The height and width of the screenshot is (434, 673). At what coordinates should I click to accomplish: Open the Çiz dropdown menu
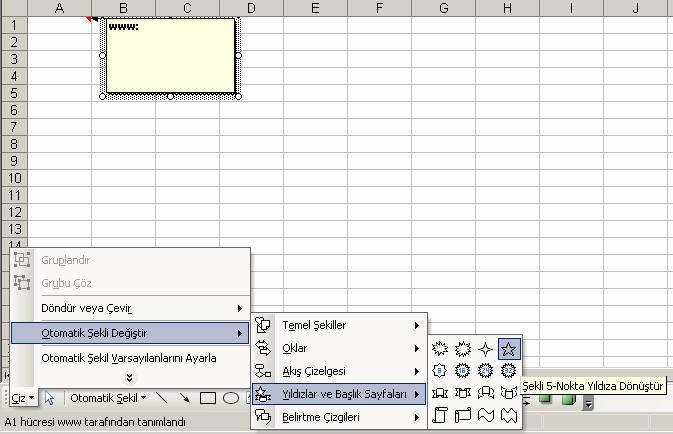point(22,398)
